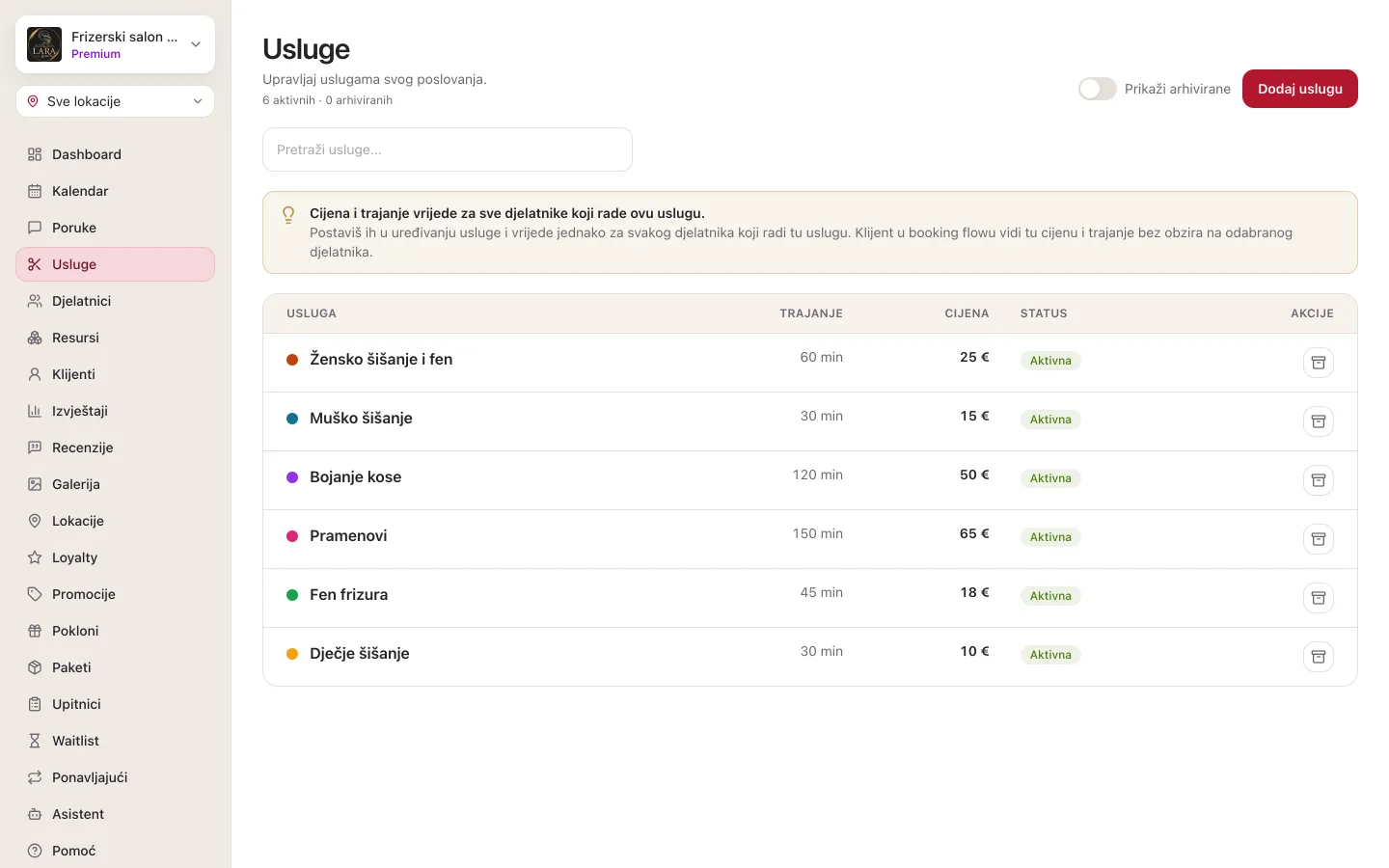Click the salon logo thumbnail
The height and width of the screenshot is (868, 1389).
(x=44, y=44)
